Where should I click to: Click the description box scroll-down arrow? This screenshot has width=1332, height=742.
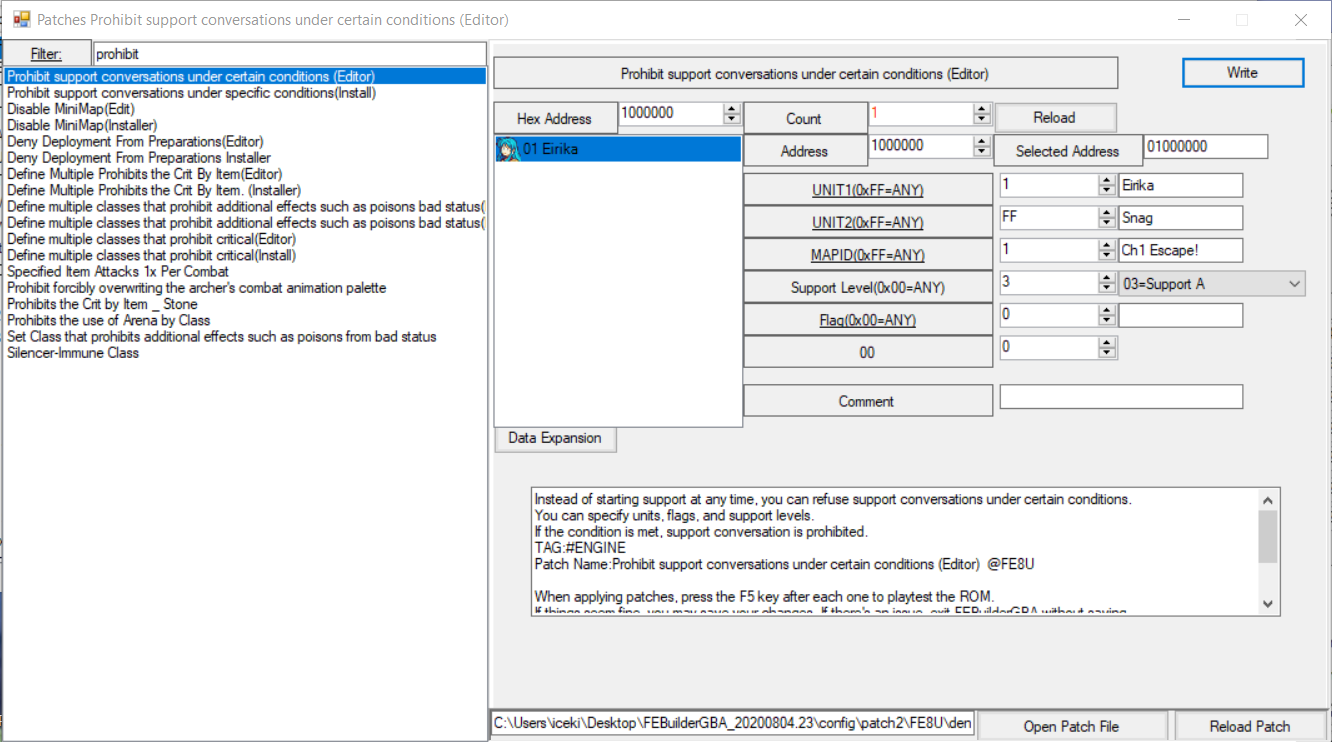pyautogui.click(x=1267, y=604)
